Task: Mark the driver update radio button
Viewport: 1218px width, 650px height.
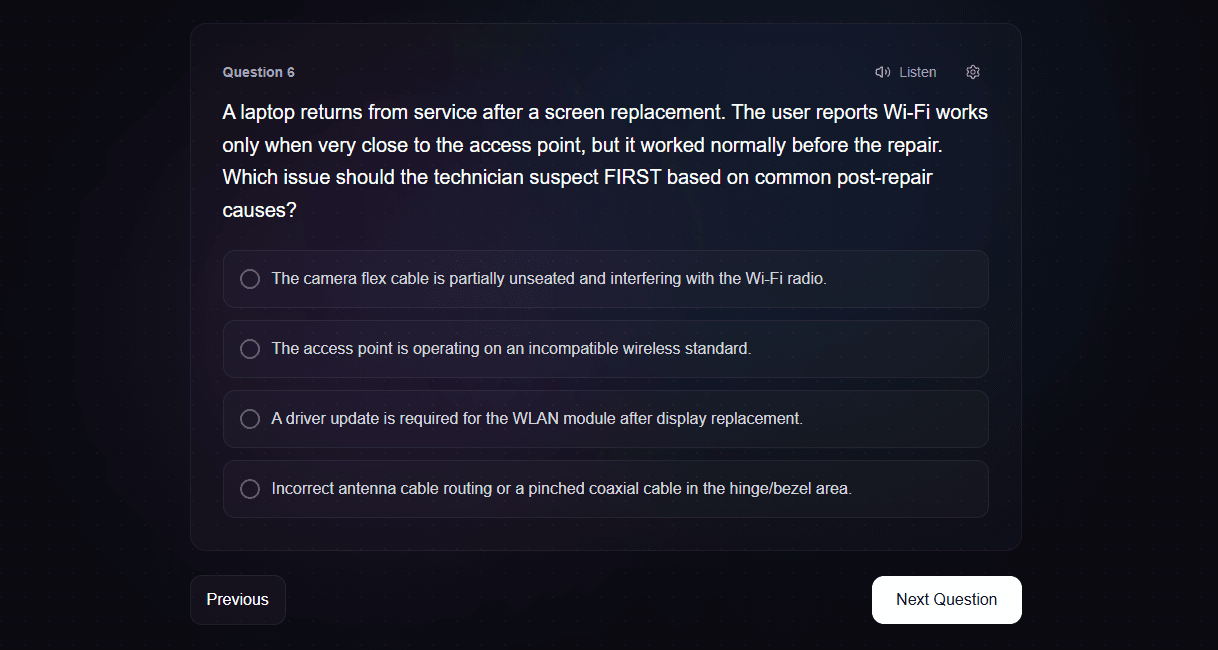Action: 250,419
